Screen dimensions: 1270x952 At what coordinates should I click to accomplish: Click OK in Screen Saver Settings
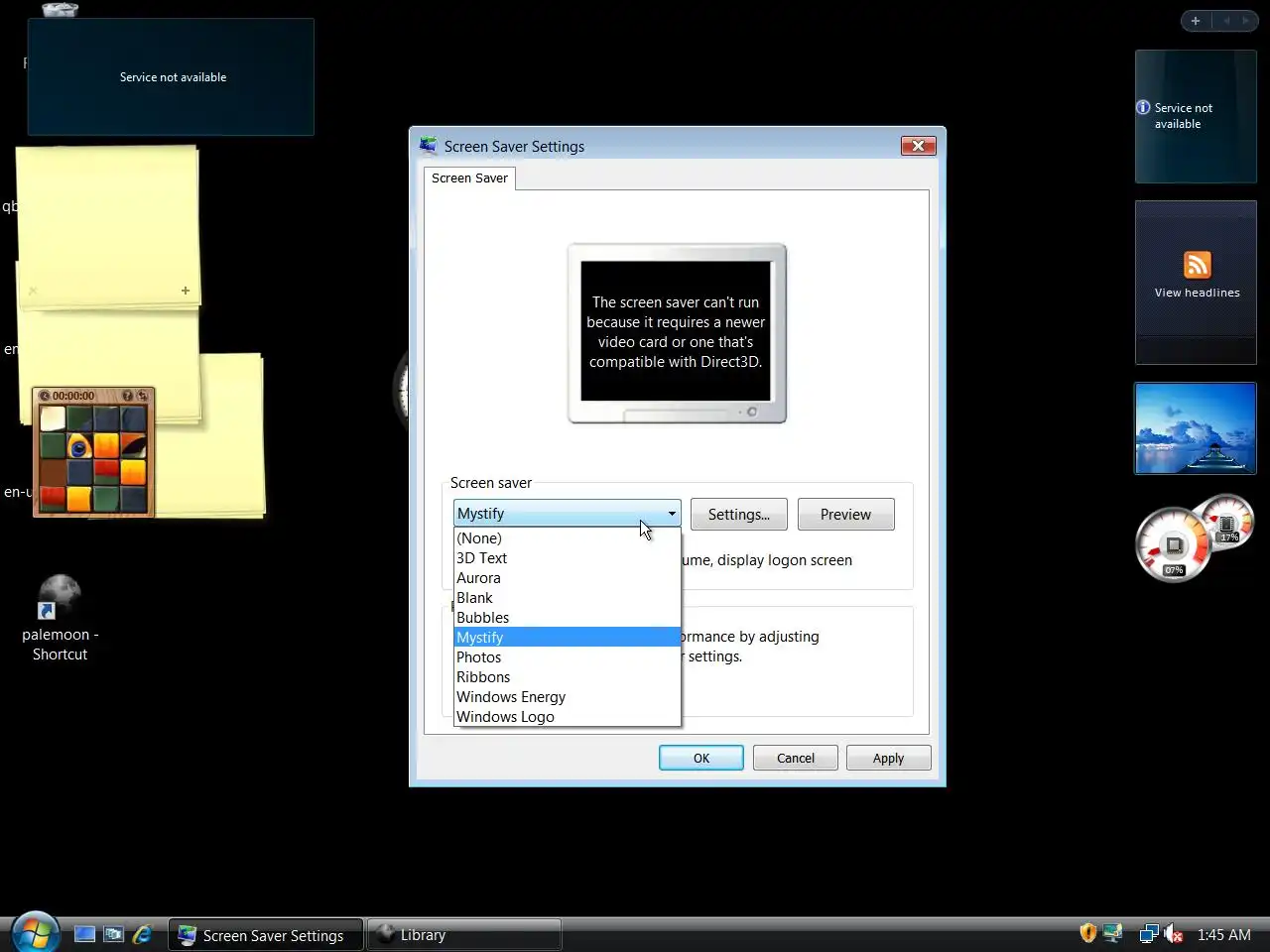701,758
